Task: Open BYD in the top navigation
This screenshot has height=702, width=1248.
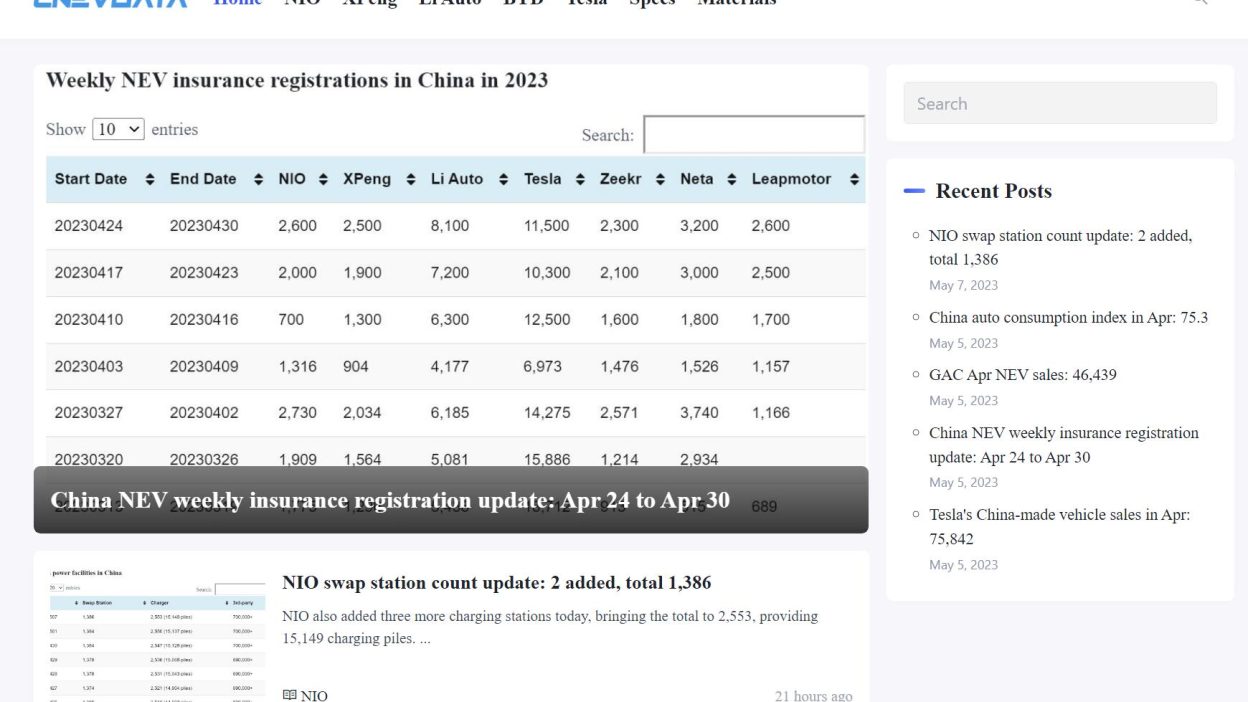Action: 523,3
